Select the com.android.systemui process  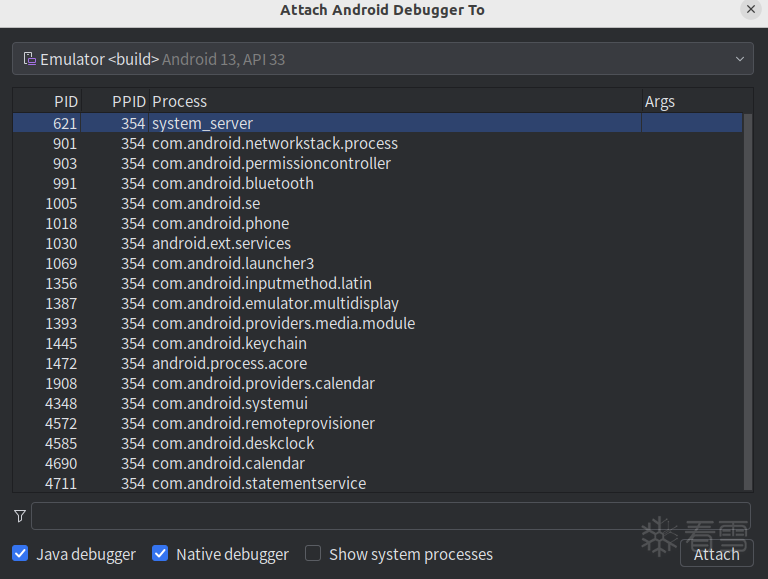click(230, 403)
